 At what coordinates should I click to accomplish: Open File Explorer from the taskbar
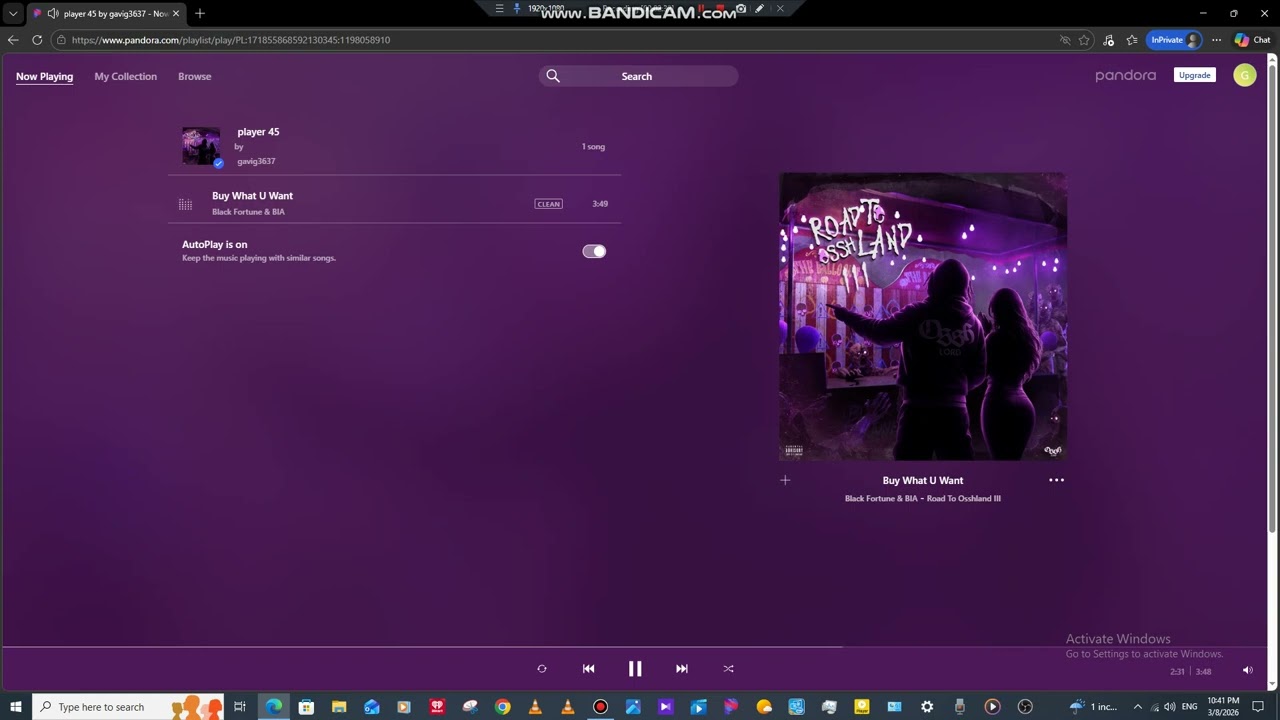click(339, 707)
